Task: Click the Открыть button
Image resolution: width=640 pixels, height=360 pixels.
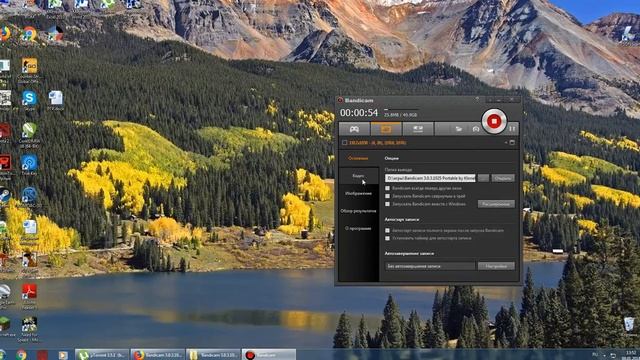Action: click(x=503, y=178)
